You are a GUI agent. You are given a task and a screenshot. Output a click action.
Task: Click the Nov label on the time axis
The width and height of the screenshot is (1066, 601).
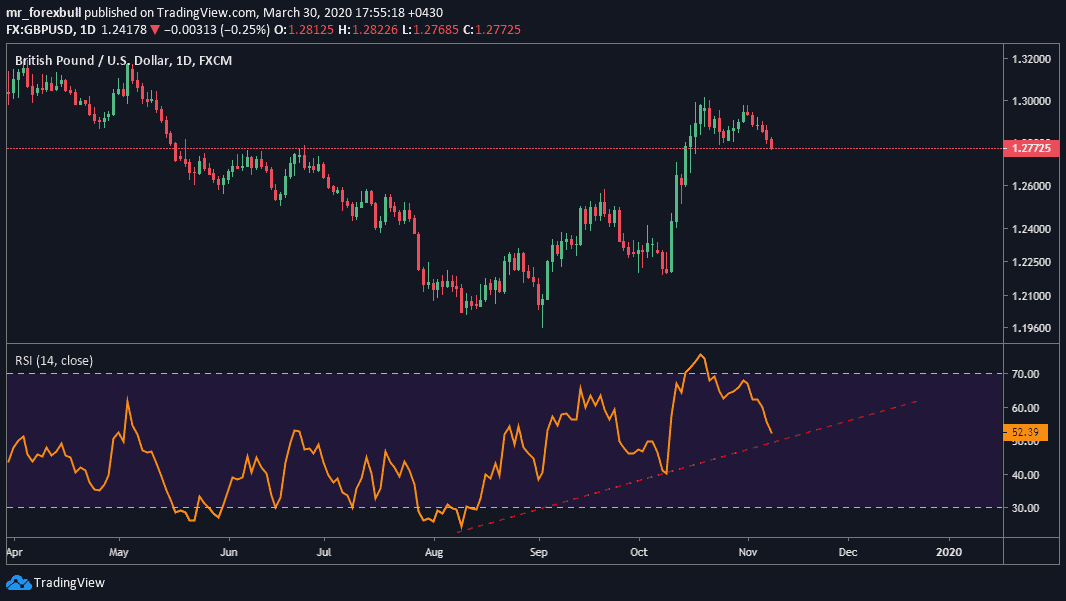[747, 551]
